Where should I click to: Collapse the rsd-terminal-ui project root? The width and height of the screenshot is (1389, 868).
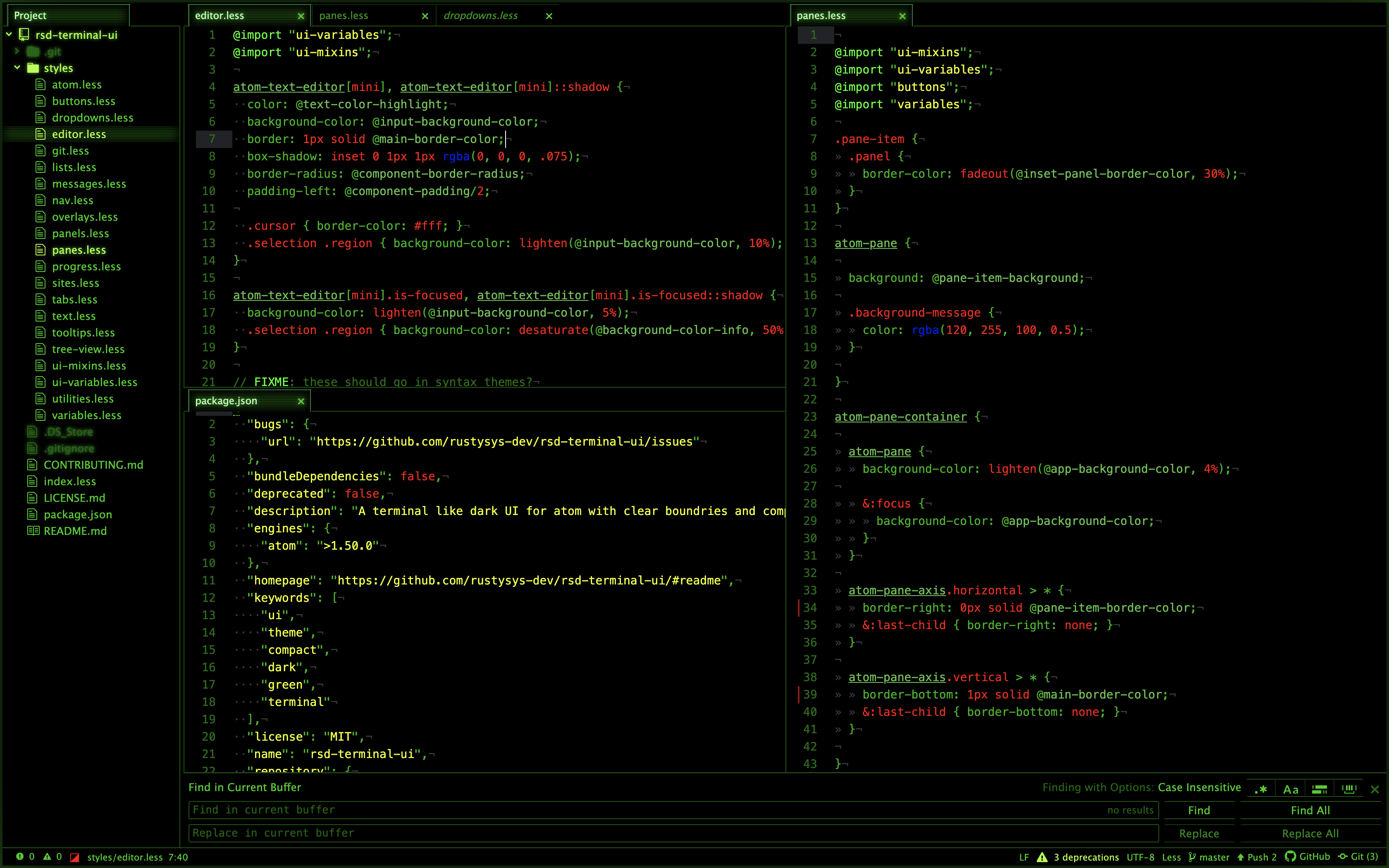(x=9, y=34)
